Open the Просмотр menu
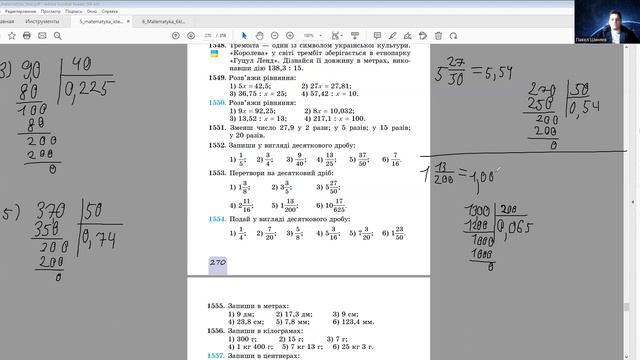 pyautogui.click(x=51, y=11)
